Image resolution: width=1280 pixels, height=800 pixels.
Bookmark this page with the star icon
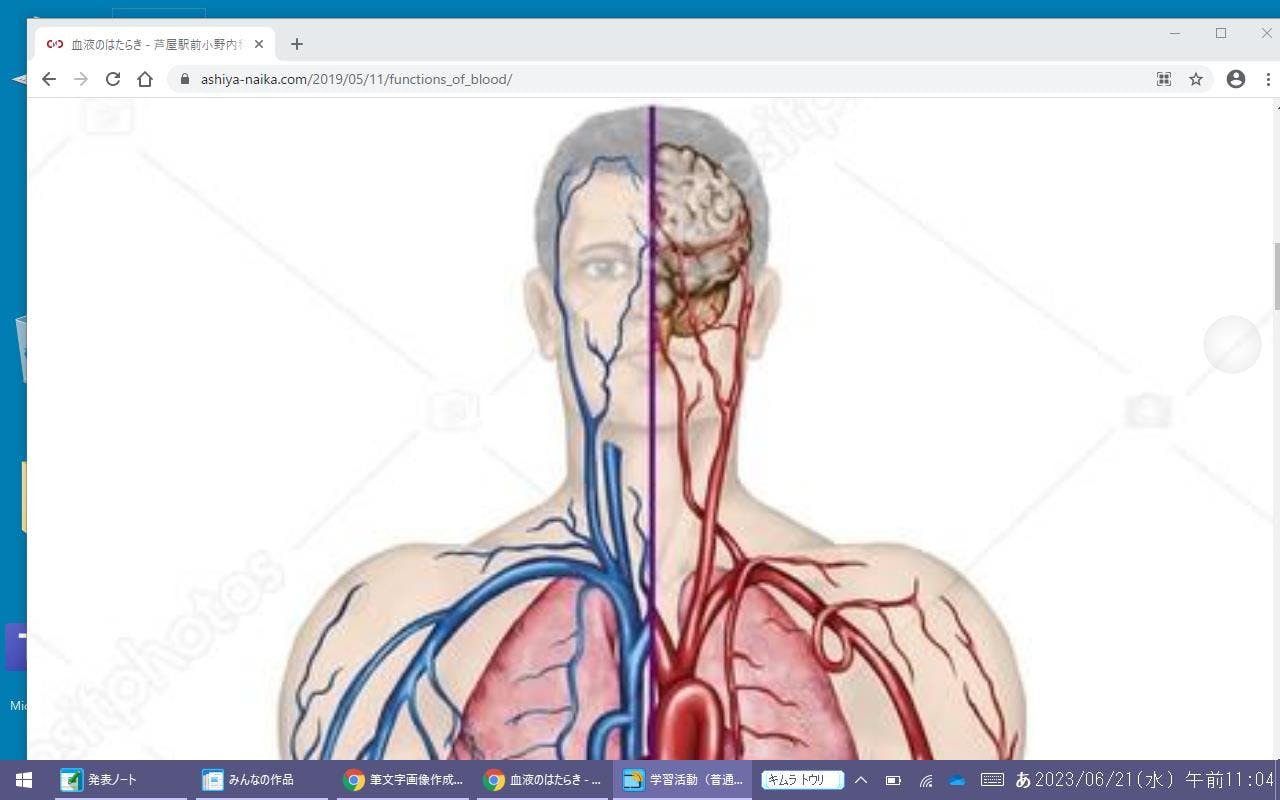tap(1196, 79)
